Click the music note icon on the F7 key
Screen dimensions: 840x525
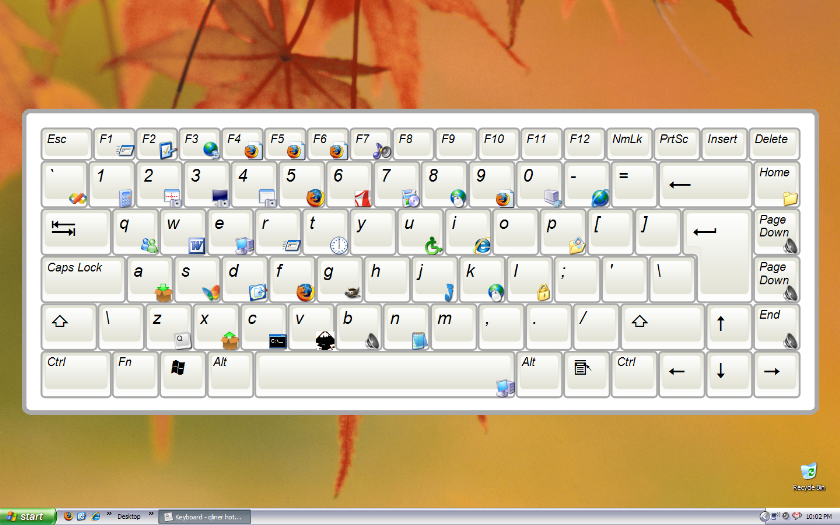pos(382,151)
